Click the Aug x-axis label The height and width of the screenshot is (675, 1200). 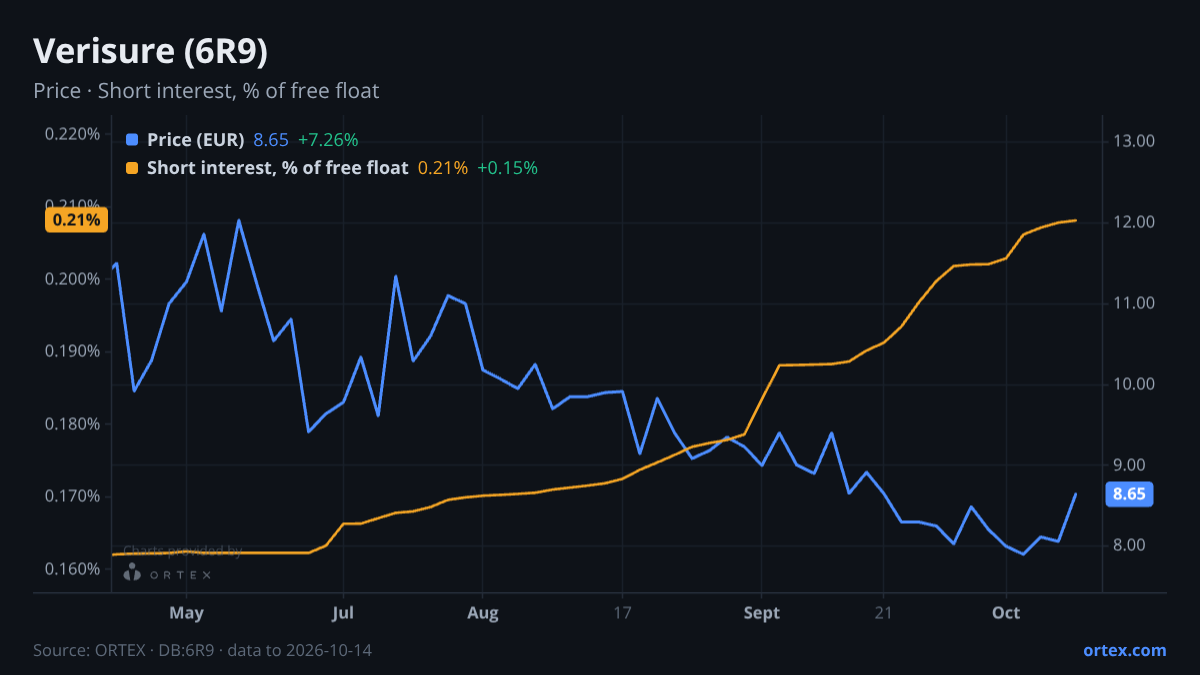pyautogui.click(x=483, y=613)
